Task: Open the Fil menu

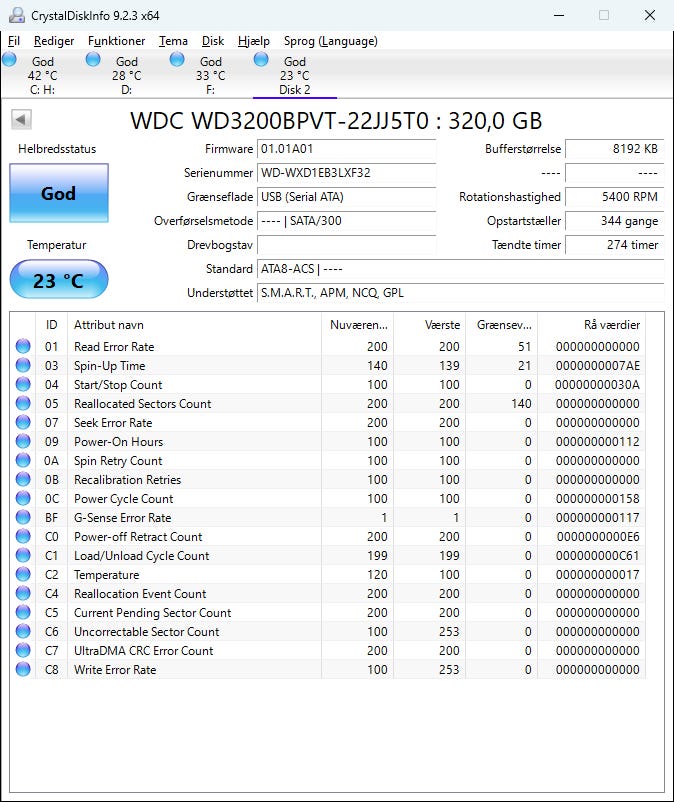Action: 14,41
